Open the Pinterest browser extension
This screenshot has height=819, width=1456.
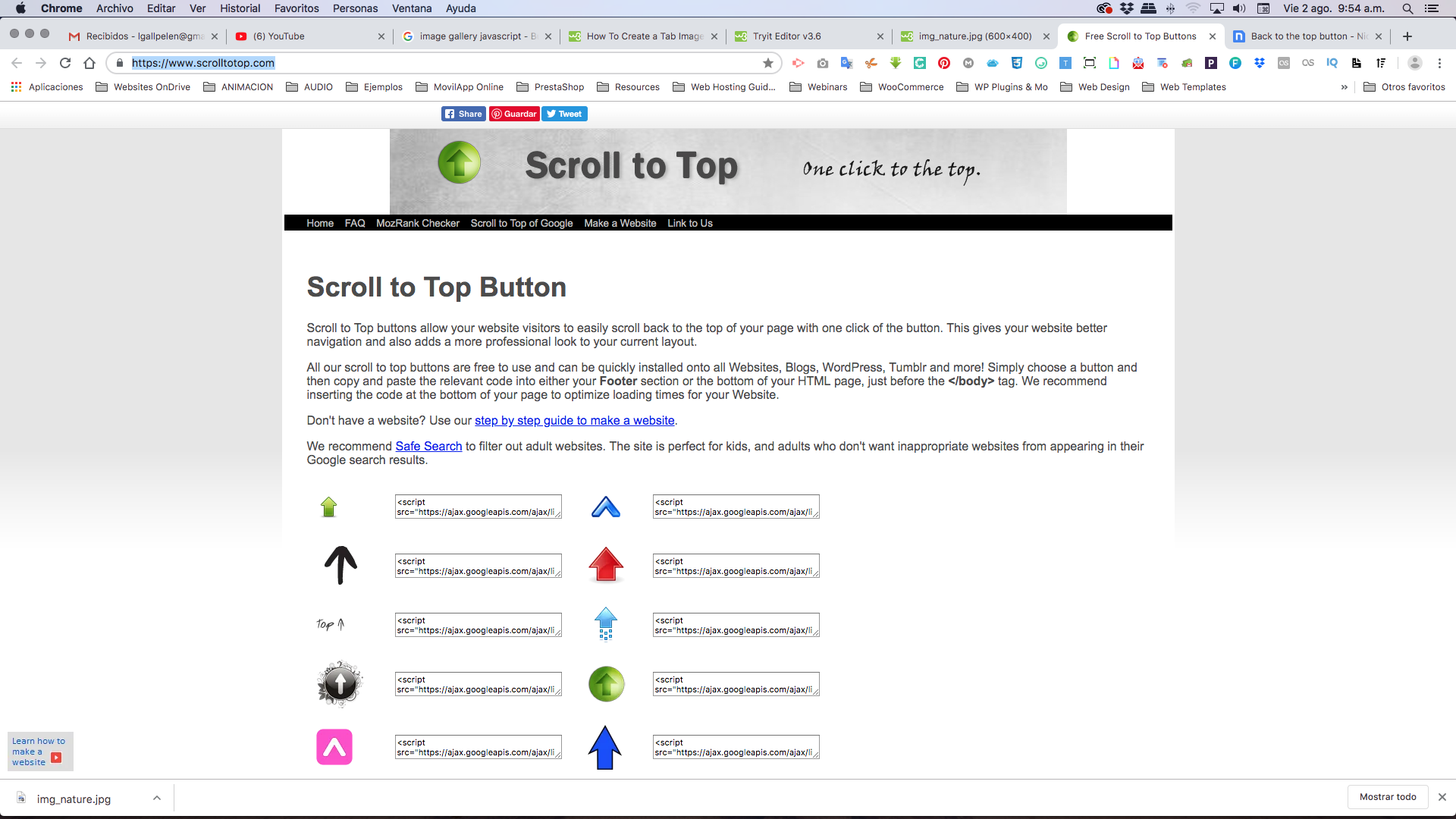point(944,63)
